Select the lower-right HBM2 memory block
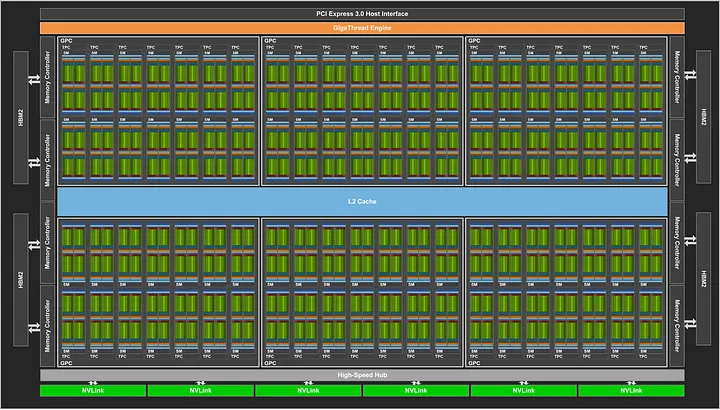Viewport: 720px width, 410px height. pos(703,279)
